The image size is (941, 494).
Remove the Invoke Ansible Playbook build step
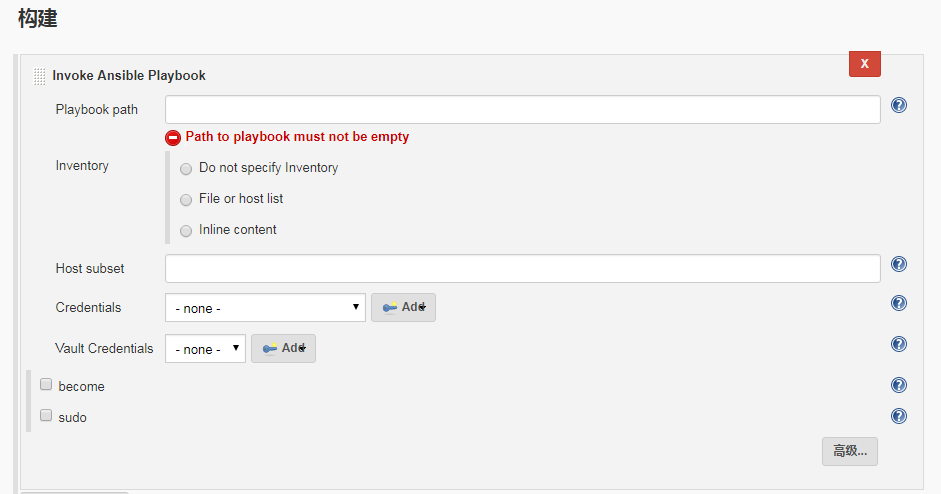tap(864, 64)
